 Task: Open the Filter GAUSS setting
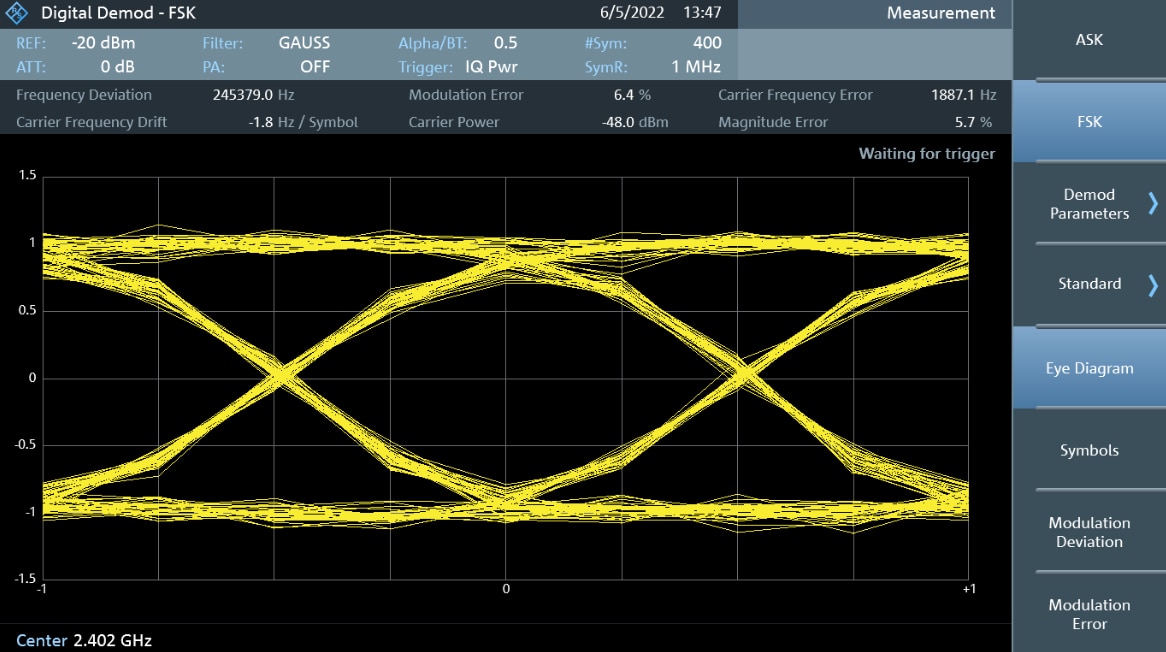(x=304, y=43)
